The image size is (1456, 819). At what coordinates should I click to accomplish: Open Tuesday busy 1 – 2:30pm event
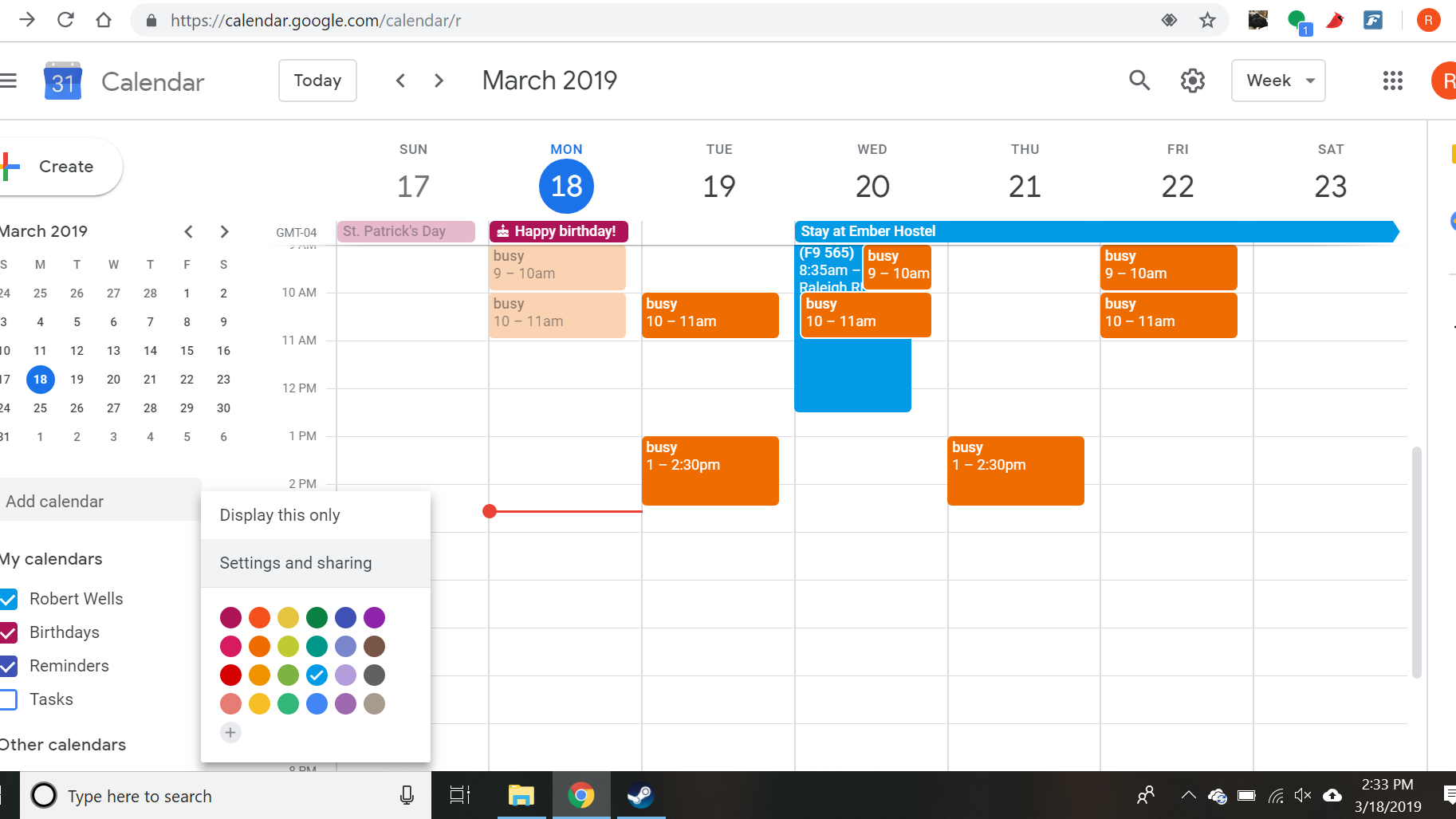pos(710,471)
